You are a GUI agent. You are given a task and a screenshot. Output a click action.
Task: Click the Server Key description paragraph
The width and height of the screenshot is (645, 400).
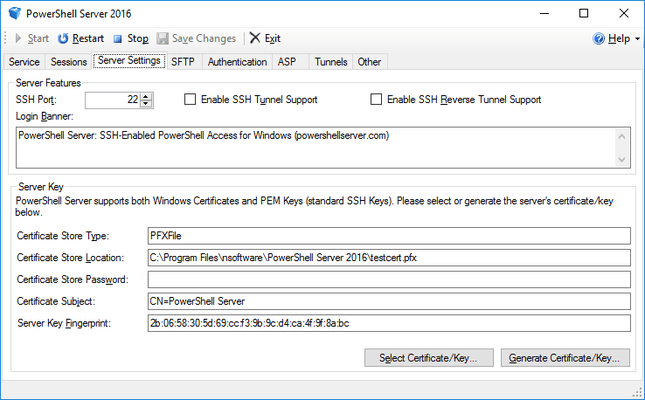point(314,207)
